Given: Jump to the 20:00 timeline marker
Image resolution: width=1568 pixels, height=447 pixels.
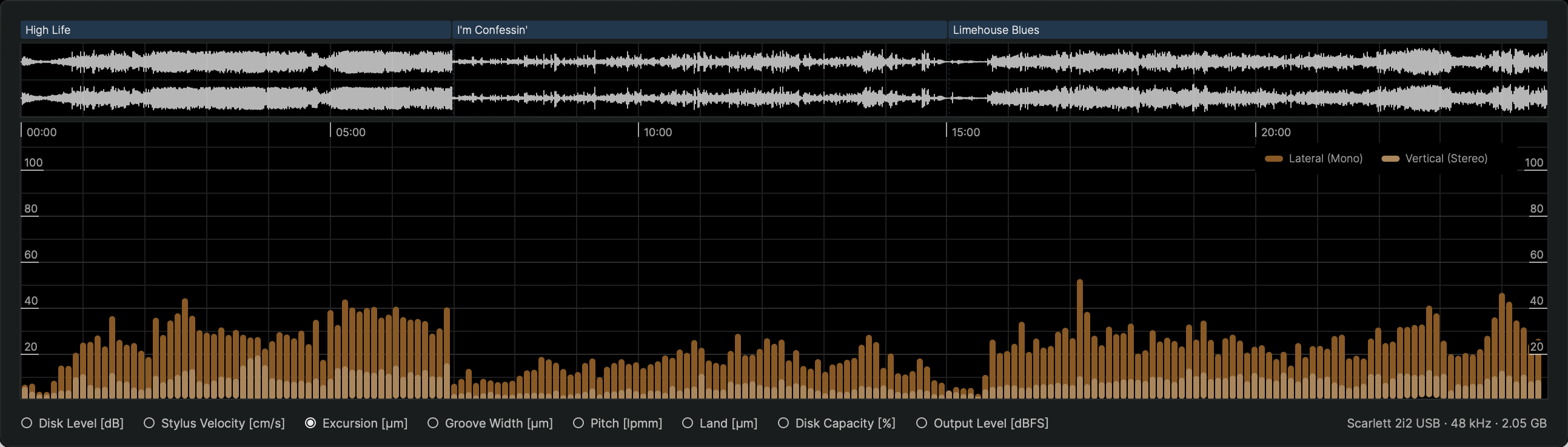Looking at the screenshot, I should point(1275,132).
